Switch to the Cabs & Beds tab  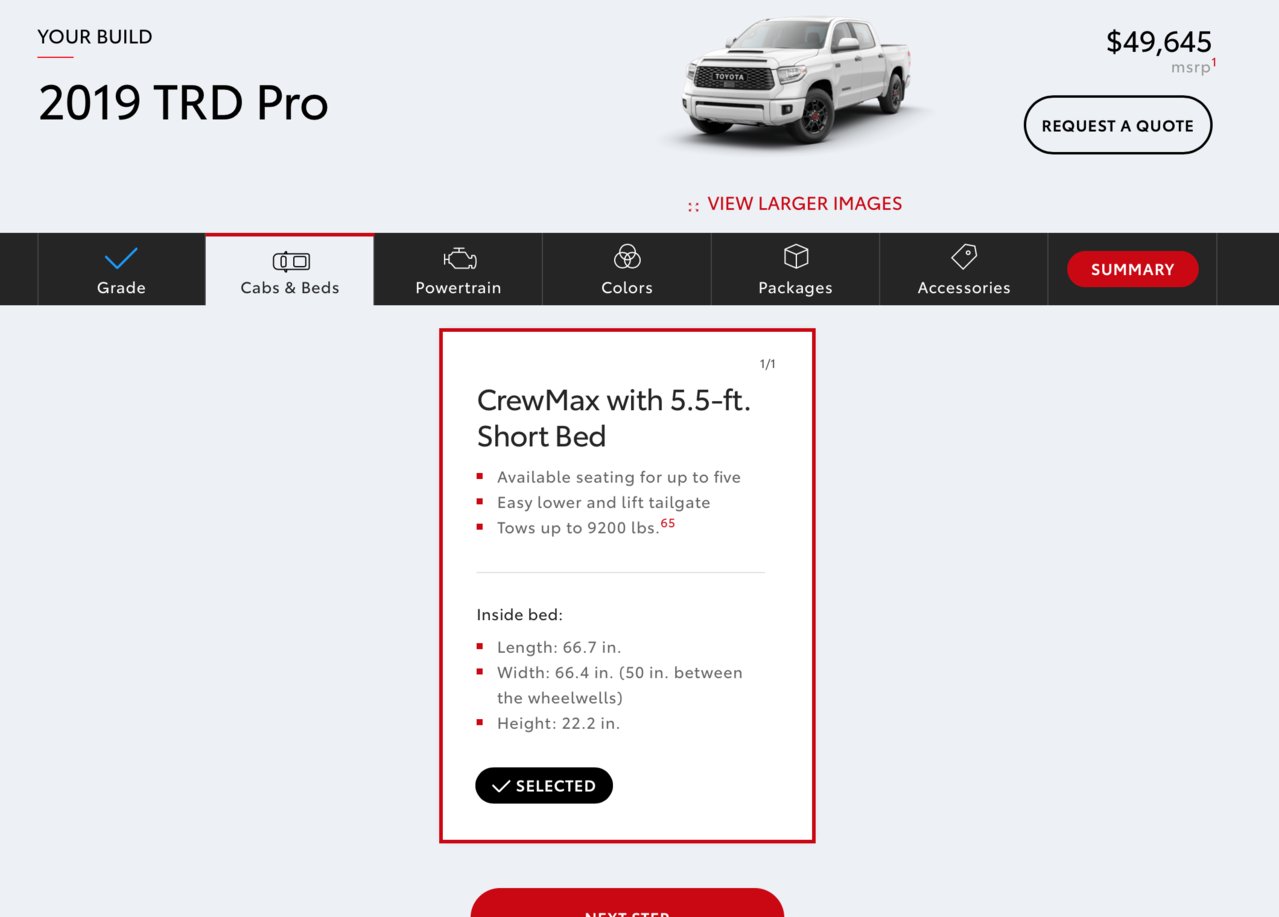click(290, 269)
